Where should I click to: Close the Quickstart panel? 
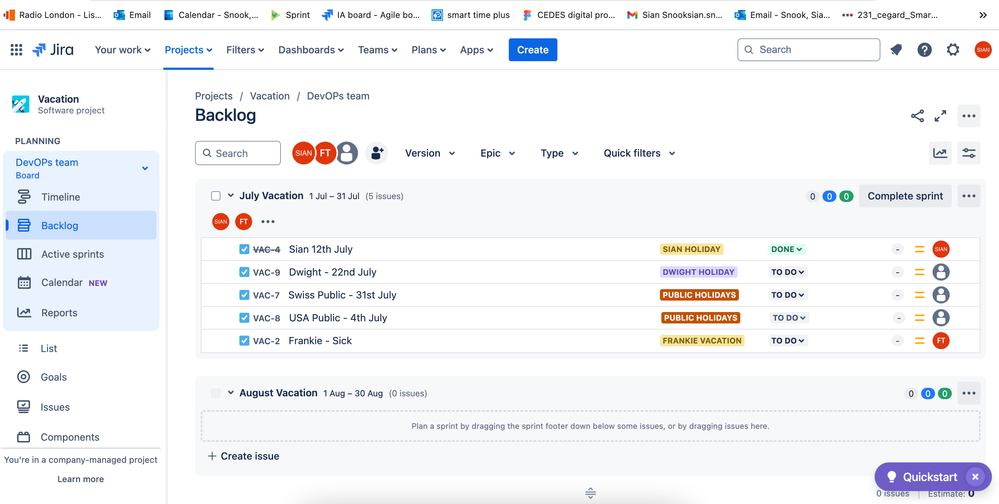click(x=975, y=477)
